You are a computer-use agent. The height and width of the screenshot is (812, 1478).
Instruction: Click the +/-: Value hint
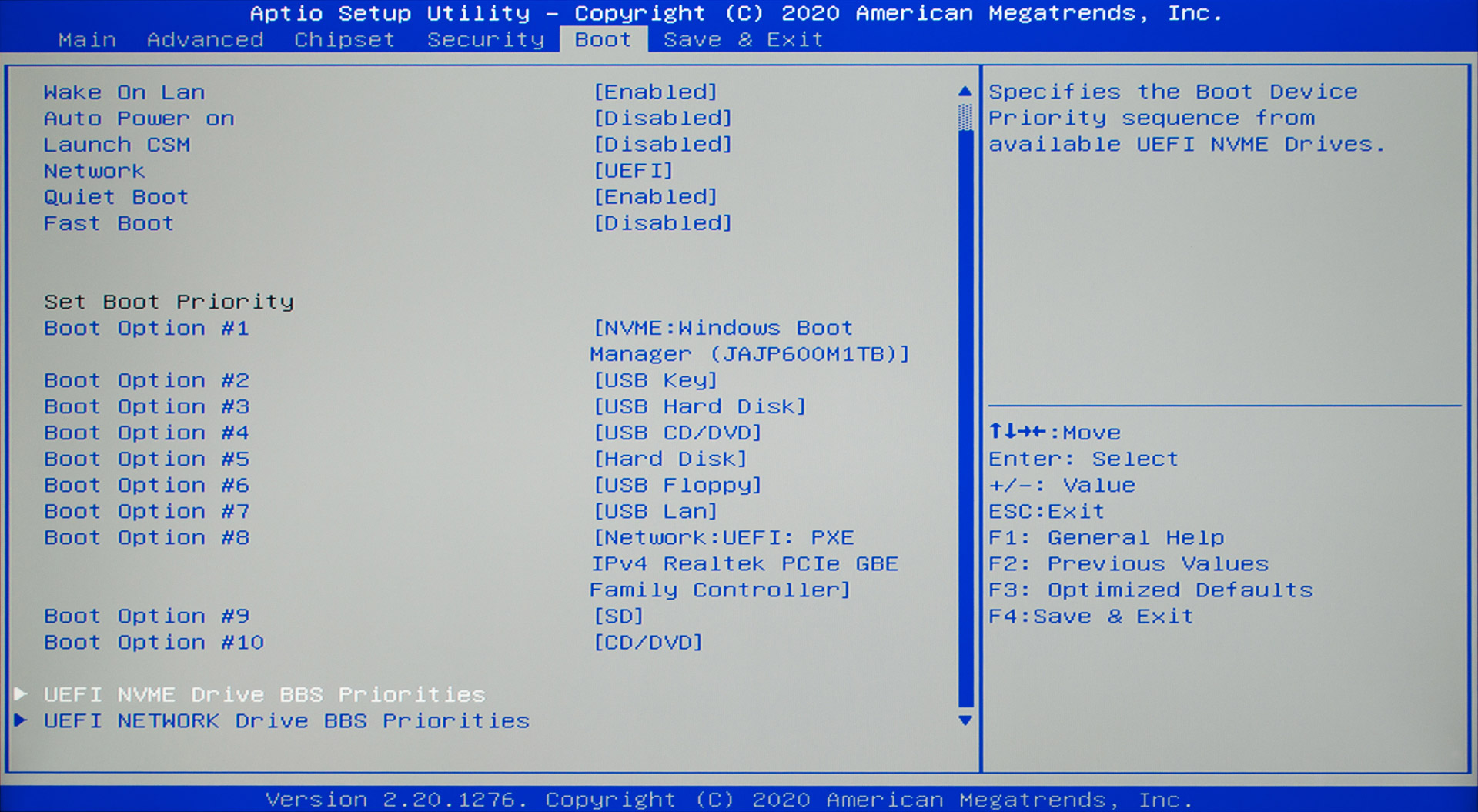(1062, 485)
